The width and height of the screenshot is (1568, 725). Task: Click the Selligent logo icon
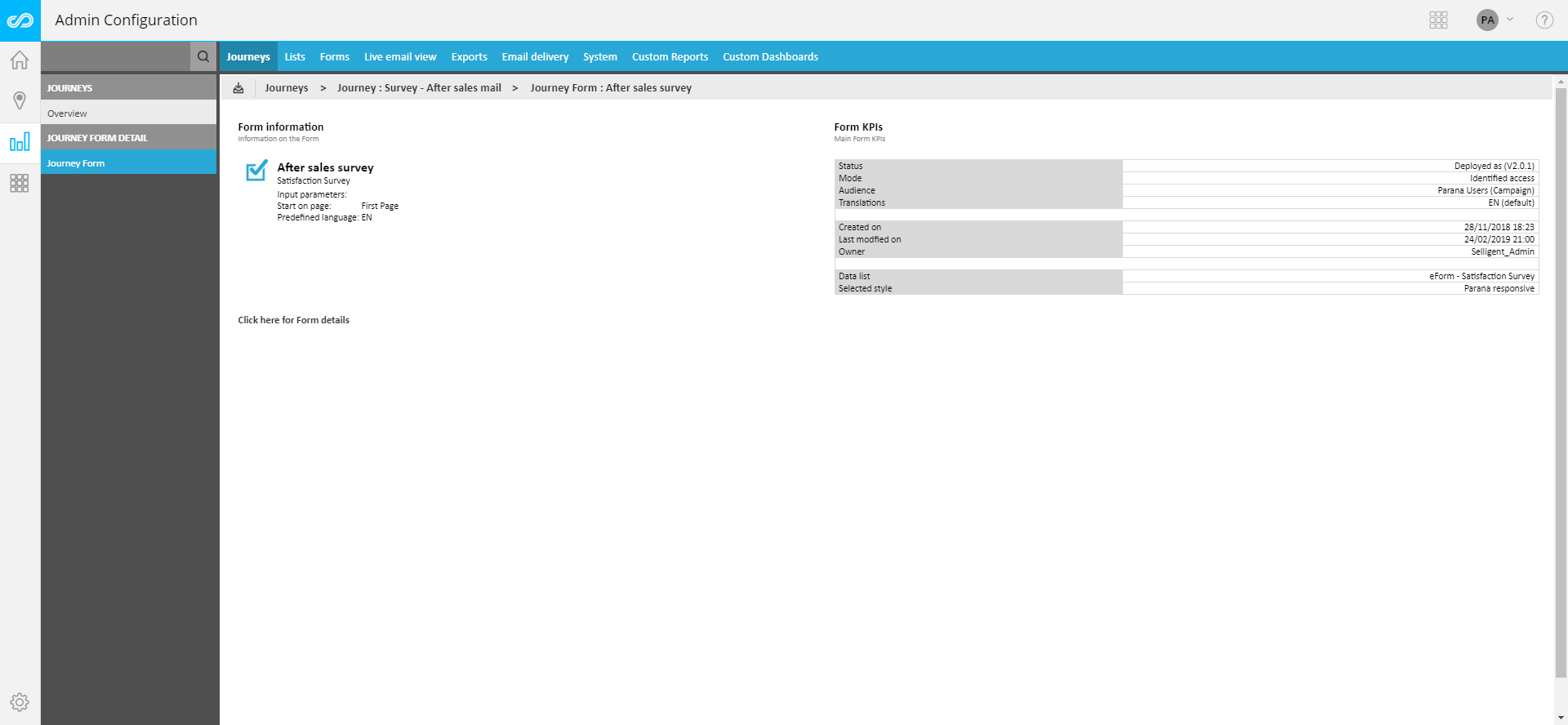pyautogui.click(x=20, y=20)
